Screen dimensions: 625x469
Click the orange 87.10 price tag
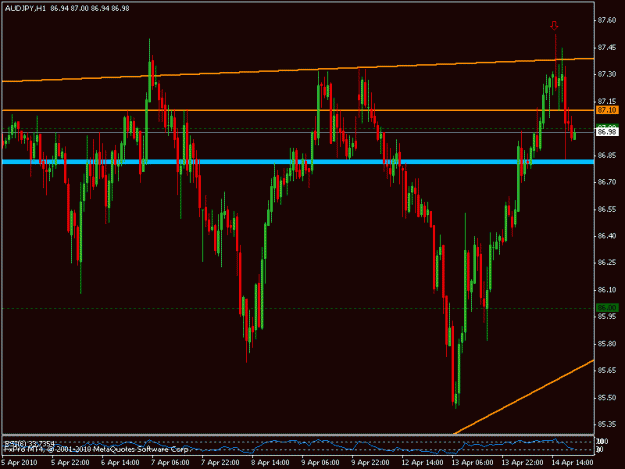(x=607, y=110)
